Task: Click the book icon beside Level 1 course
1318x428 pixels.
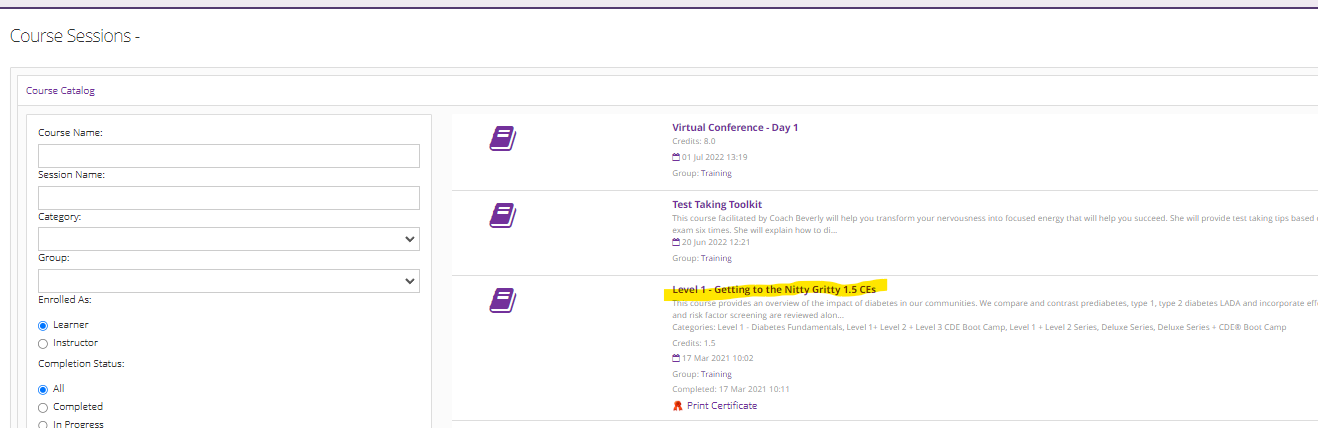Action: (x=502, y=299)
